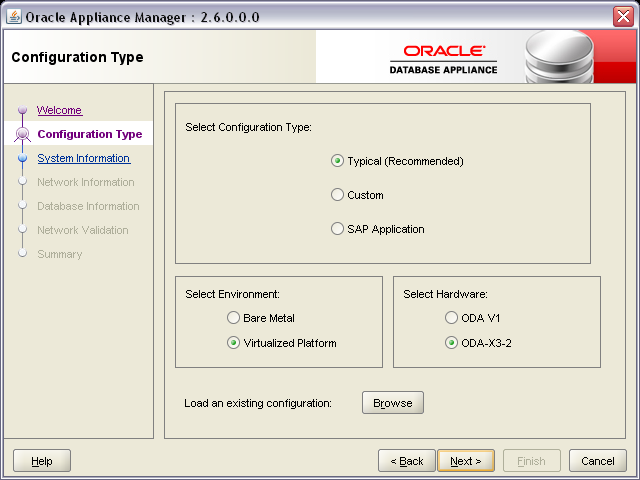Jump to System Information step
Image resolution: width=640 pixels, height=480 pixels.
coord(84,158)
